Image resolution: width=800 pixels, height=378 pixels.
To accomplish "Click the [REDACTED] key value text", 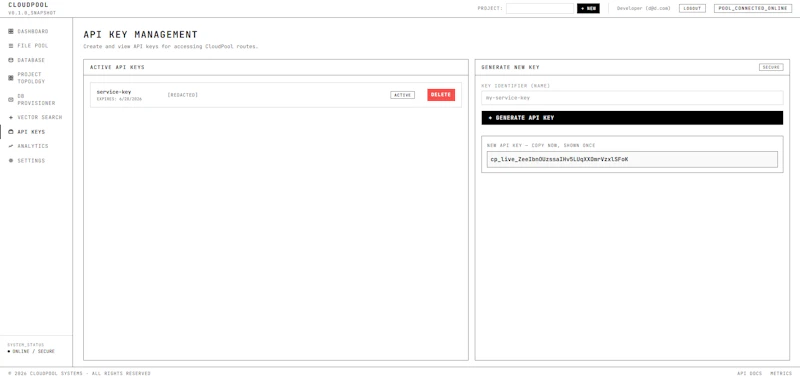I will coord(183,95).
